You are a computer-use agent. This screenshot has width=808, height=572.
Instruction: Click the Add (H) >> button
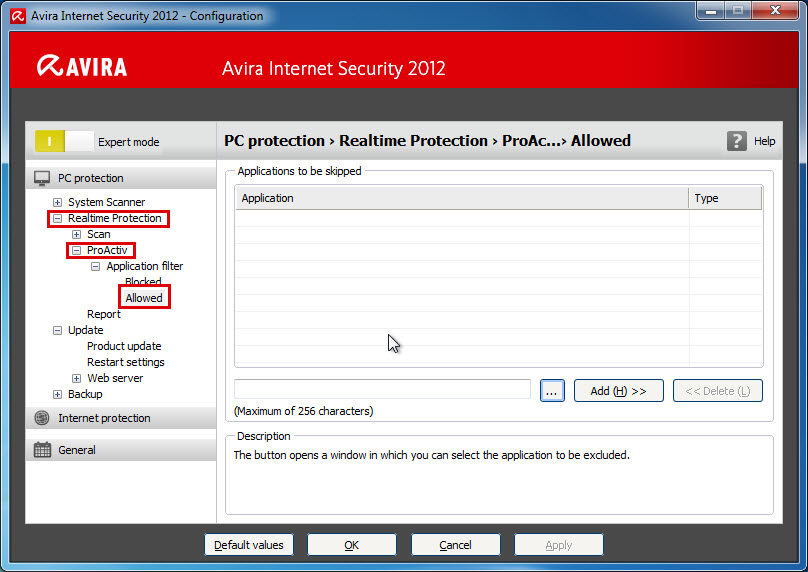(618, 391)
